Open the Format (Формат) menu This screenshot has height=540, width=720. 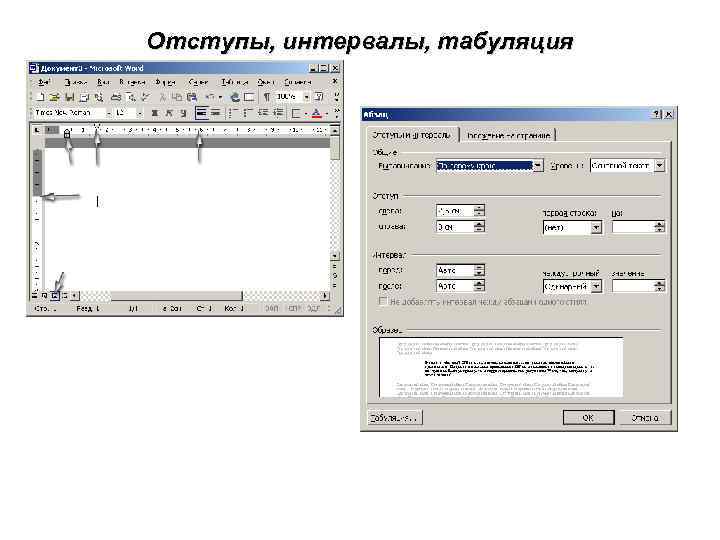click(x=165, y=82)
